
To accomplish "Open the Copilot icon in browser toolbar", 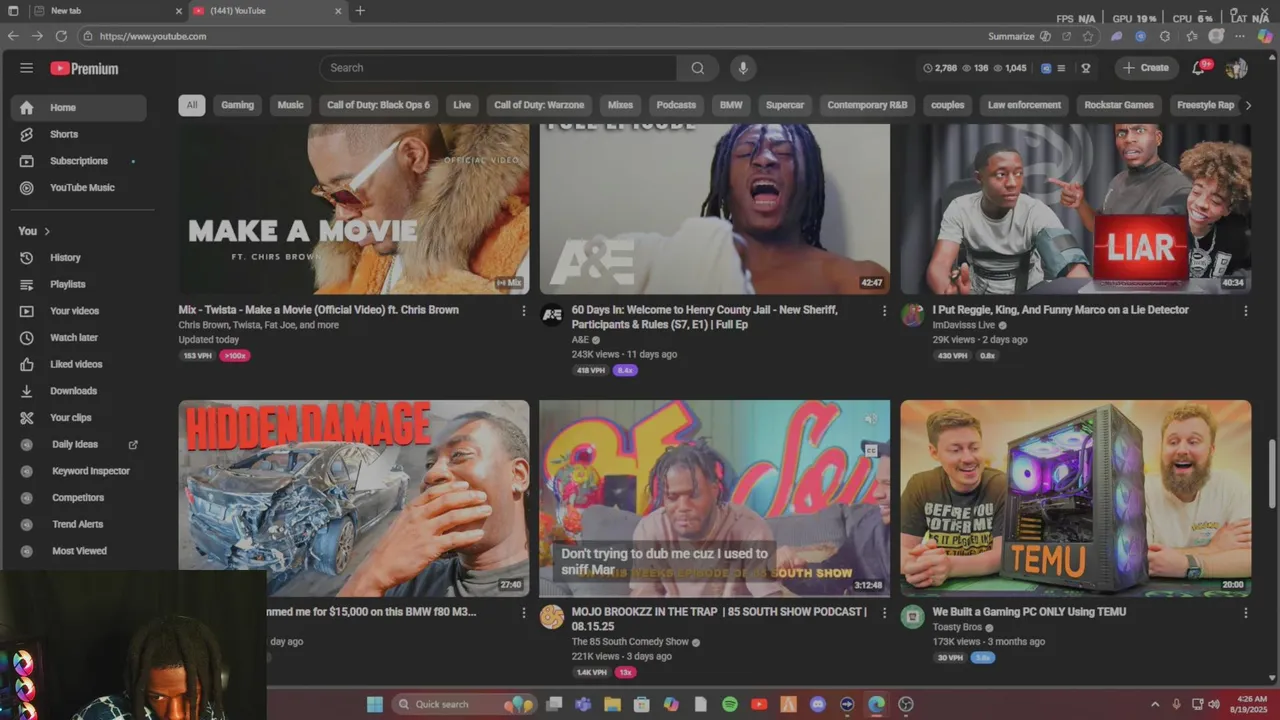I will click(x=1265, y=36).
